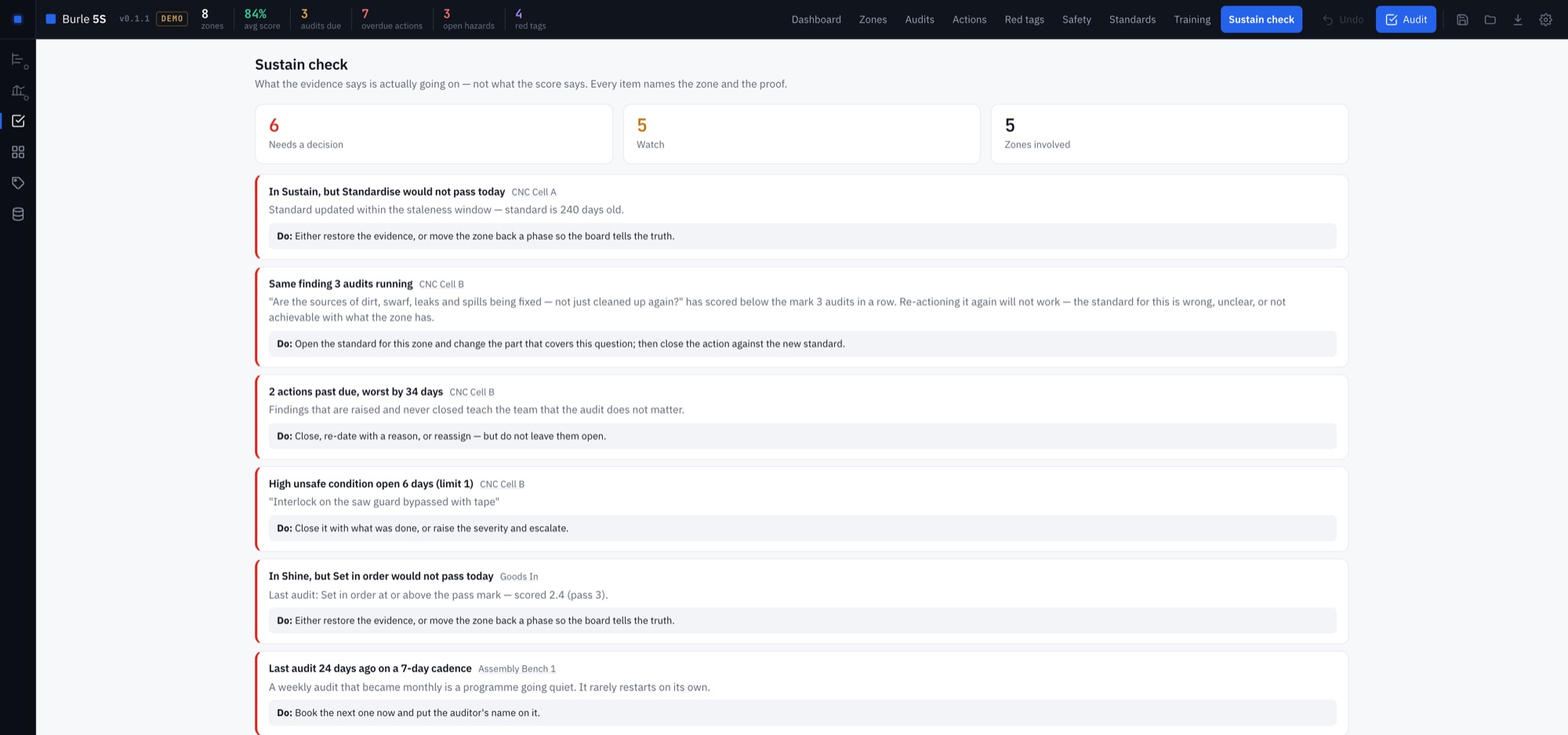
Task: Click the line chart sidebar icon
Action: 19,91
